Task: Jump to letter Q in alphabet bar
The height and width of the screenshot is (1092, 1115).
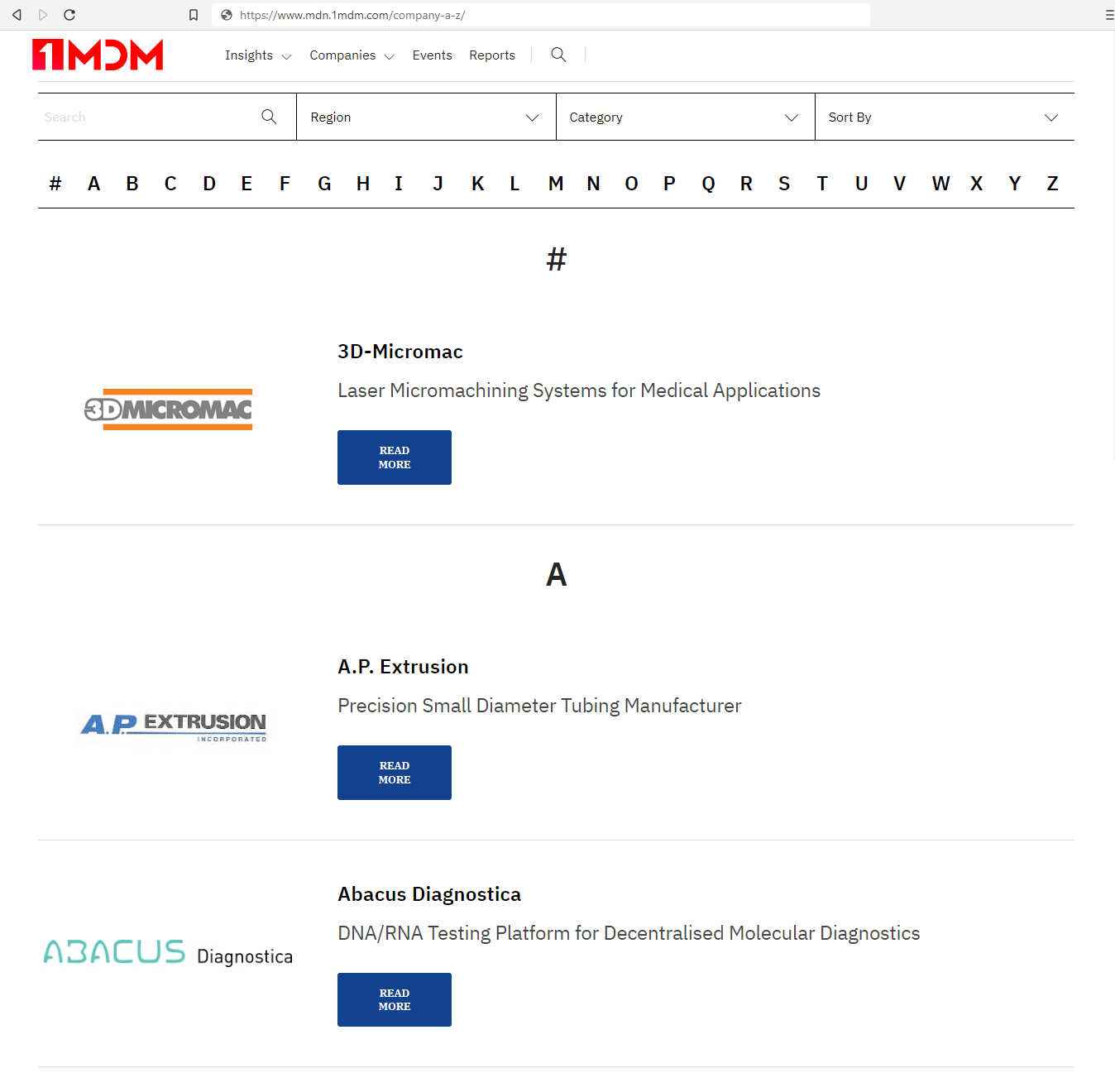Action: coord(708,184)
